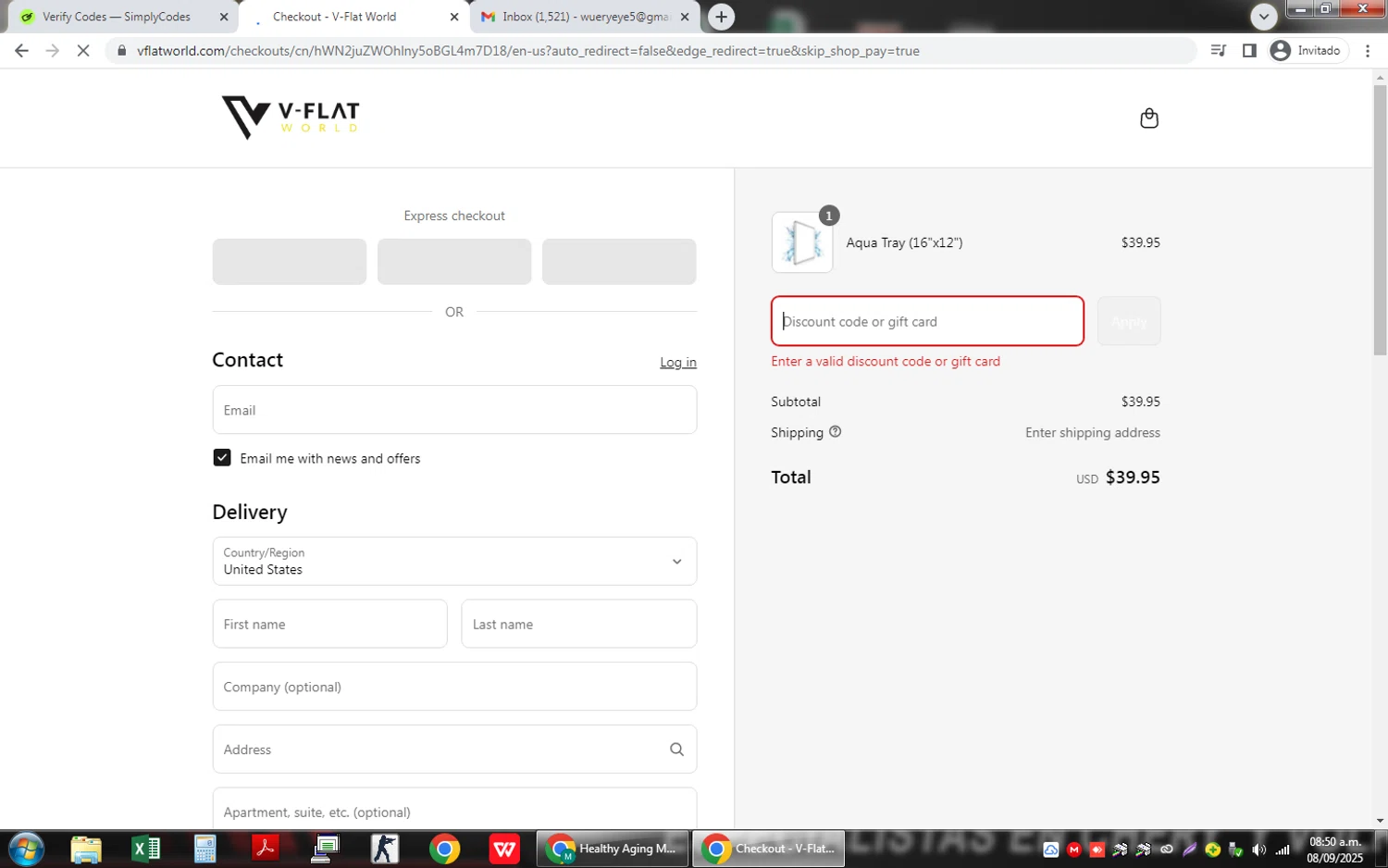Click the site info lock icon
Viewport: 1388px width, 868px height.
tap(121, 51)
